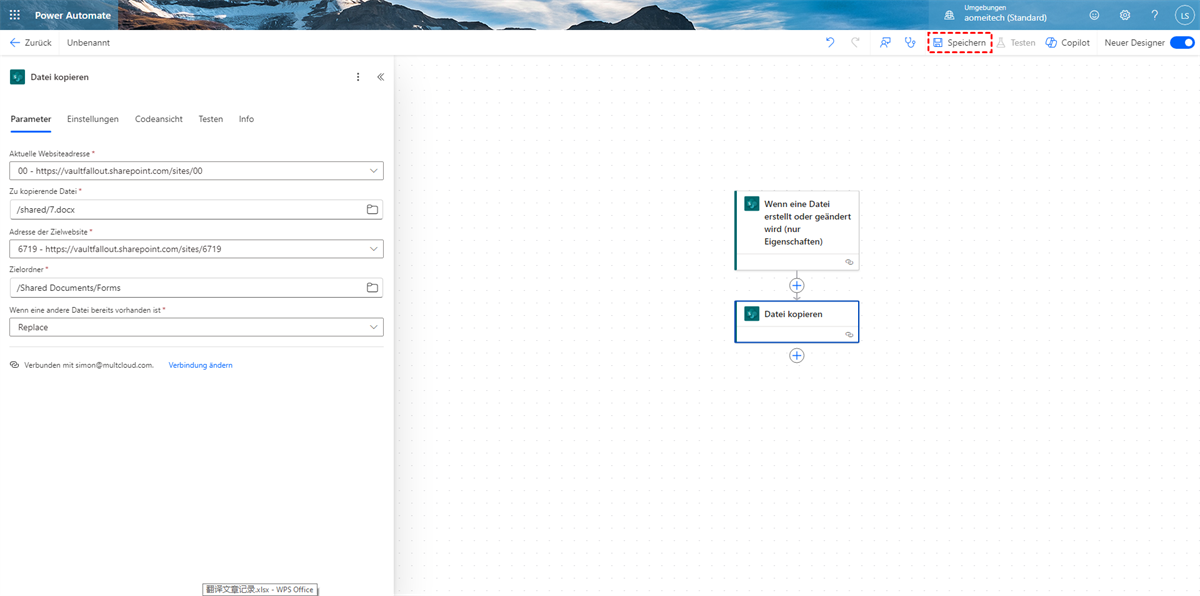Screen dimensions: 1200x596
Task: Open the help question mark icon
Action: click(1154, 15)
